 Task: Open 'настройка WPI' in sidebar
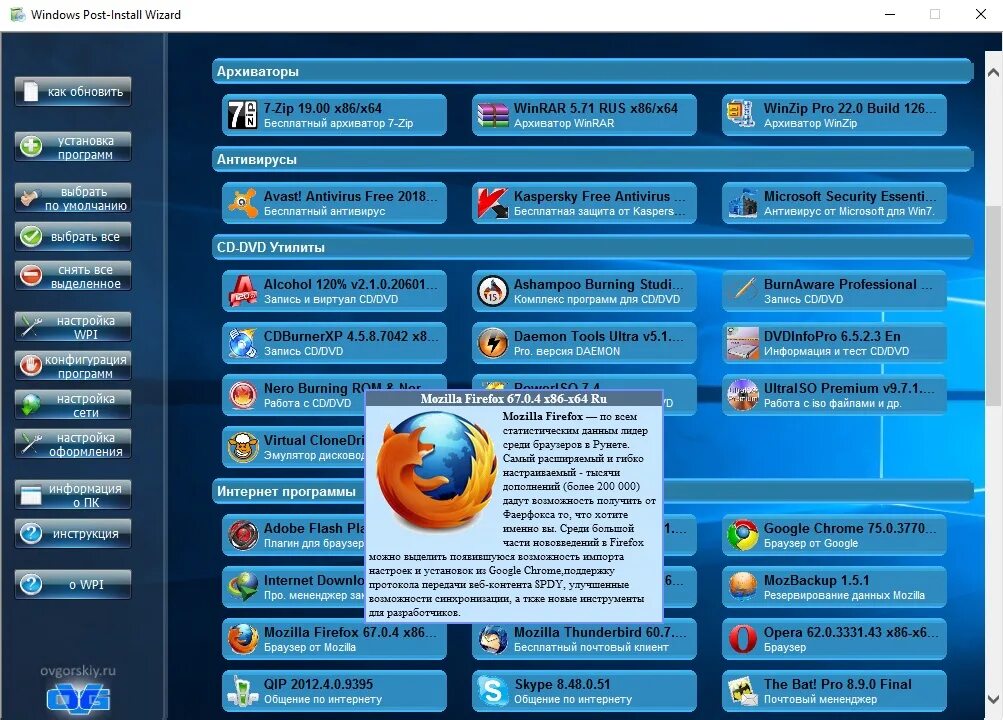tap(73, 327)
